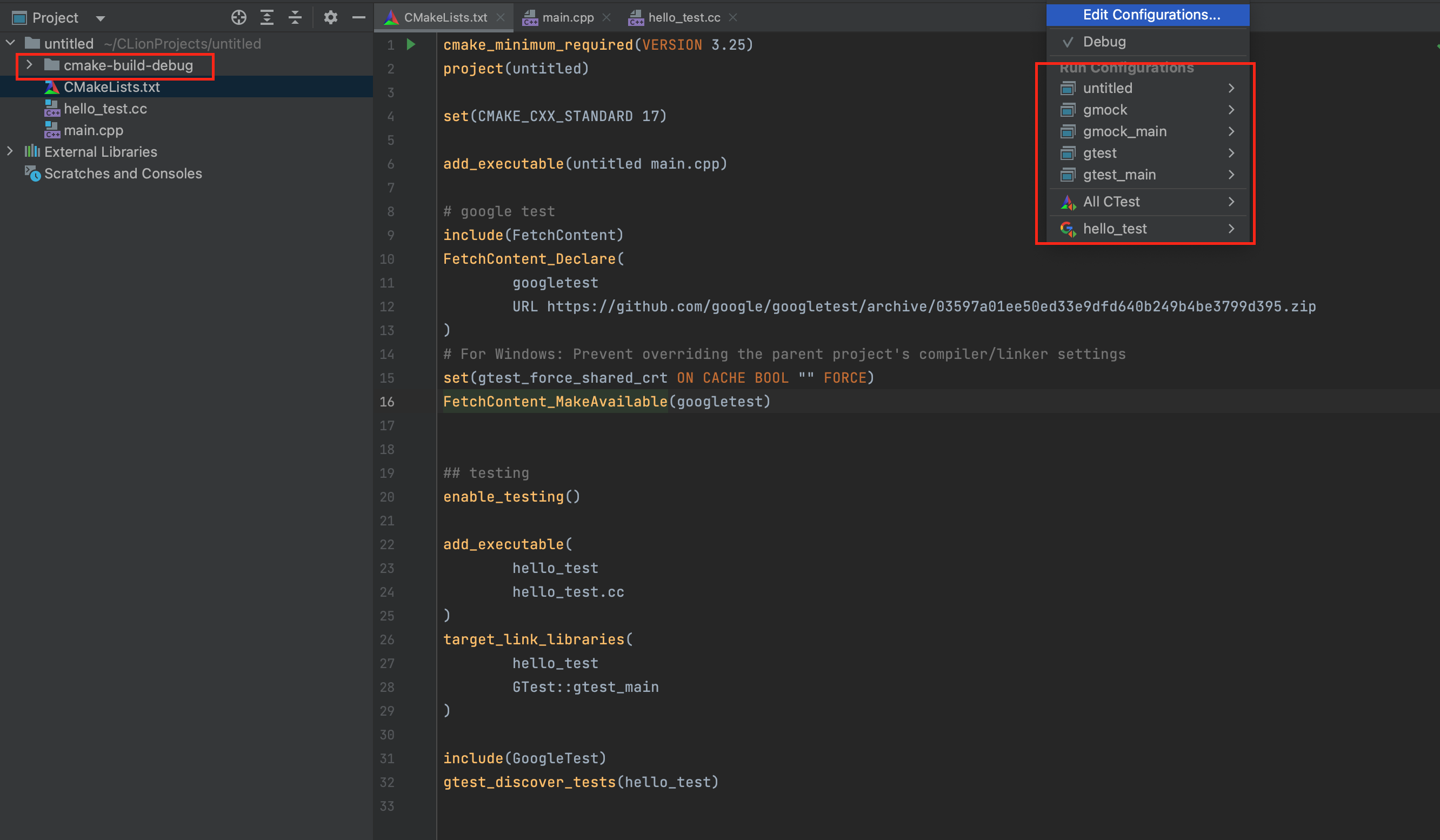Open Scratches and Consoles in the tree
This screenshot has width=1440, height=840.
point(123,174)
